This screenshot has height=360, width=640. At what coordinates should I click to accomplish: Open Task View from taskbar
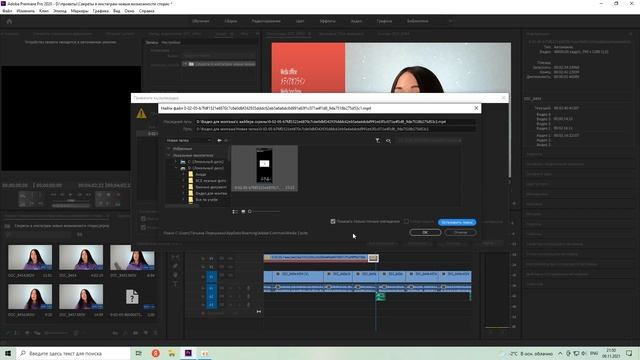click(139, 353)
